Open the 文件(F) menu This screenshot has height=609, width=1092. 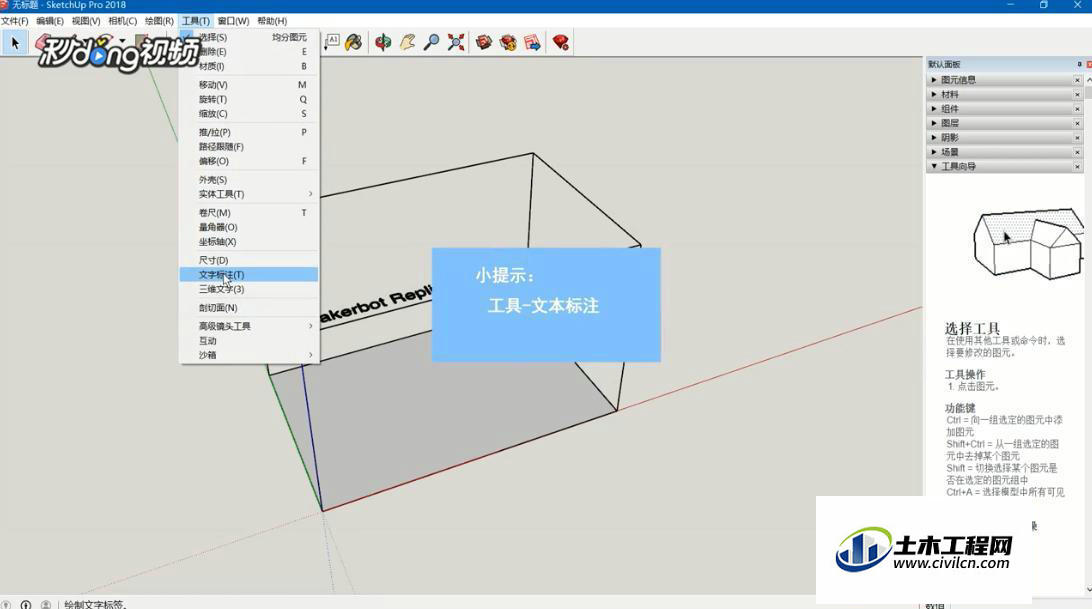[x=15, y=21]
